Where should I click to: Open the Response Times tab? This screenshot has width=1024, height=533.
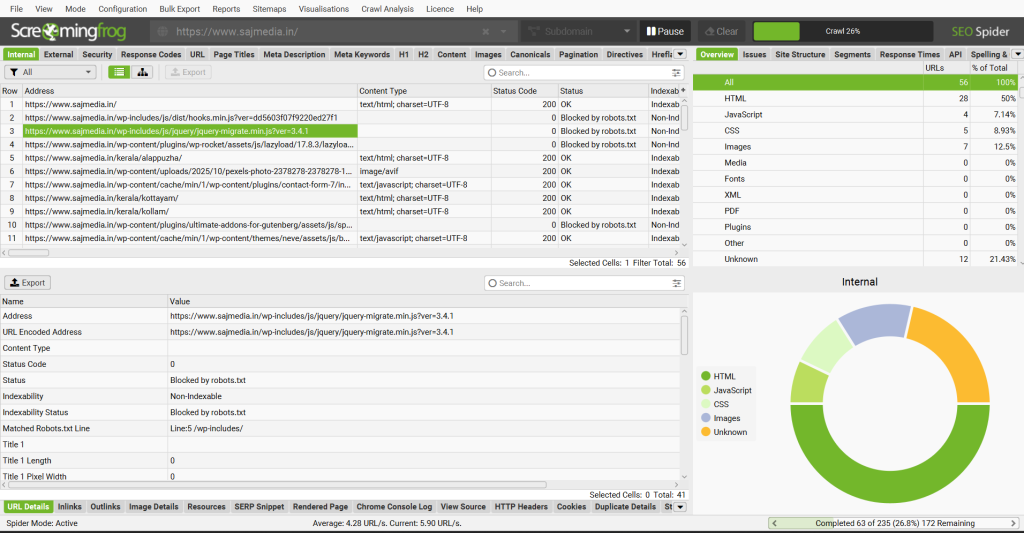(910, 54)
